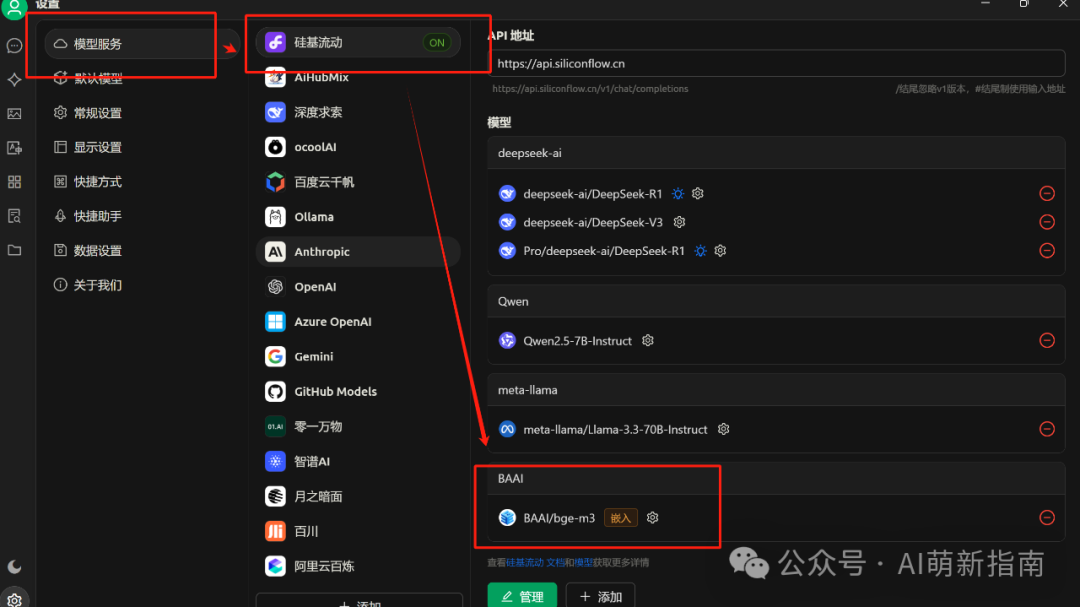Toggle the ON switch for 硅基流动
This screenshot has height=607, width=1080.
pos(437,43)
